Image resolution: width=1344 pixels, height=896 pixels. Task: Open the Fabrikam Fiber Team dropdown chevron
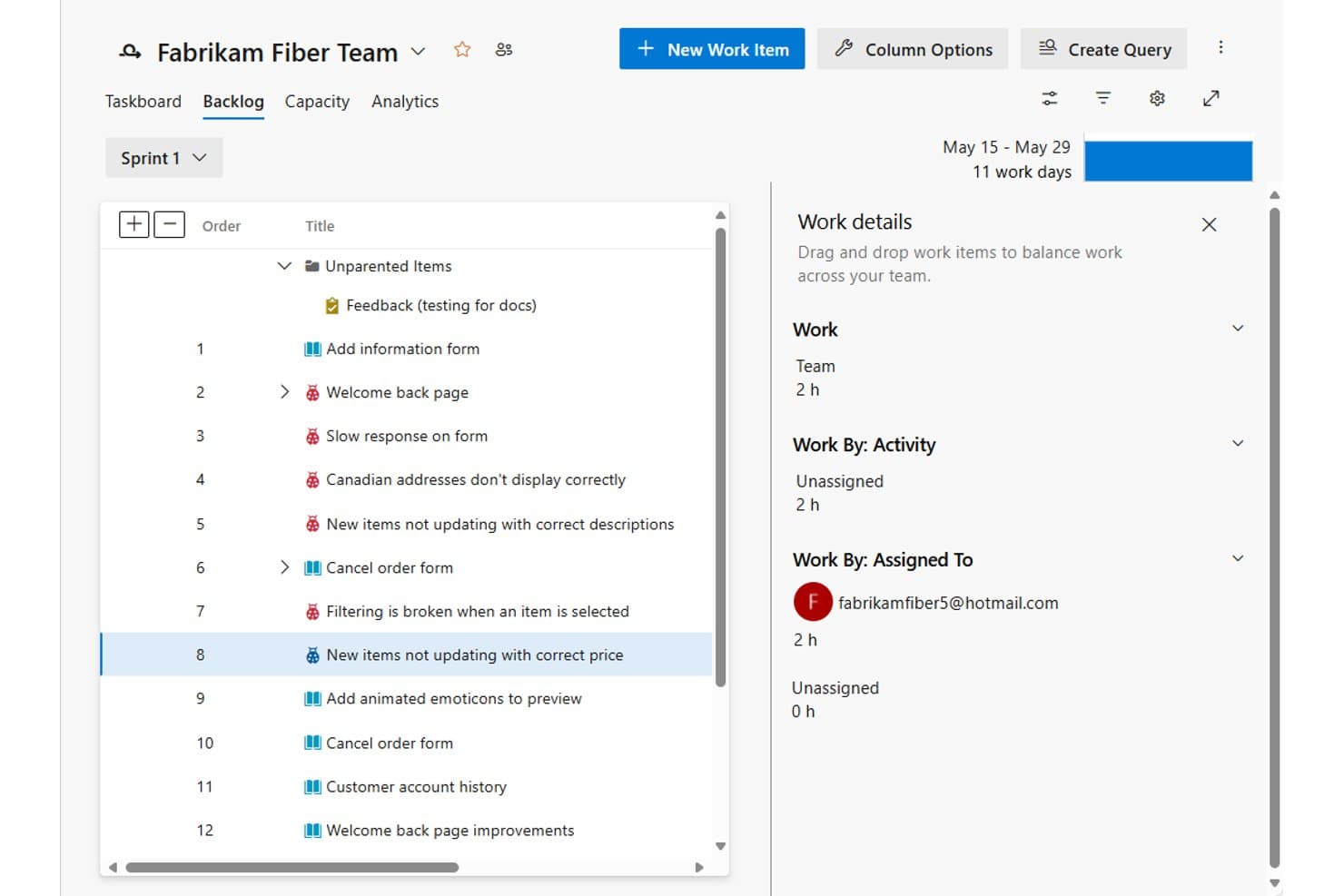(x=418, y=52)
